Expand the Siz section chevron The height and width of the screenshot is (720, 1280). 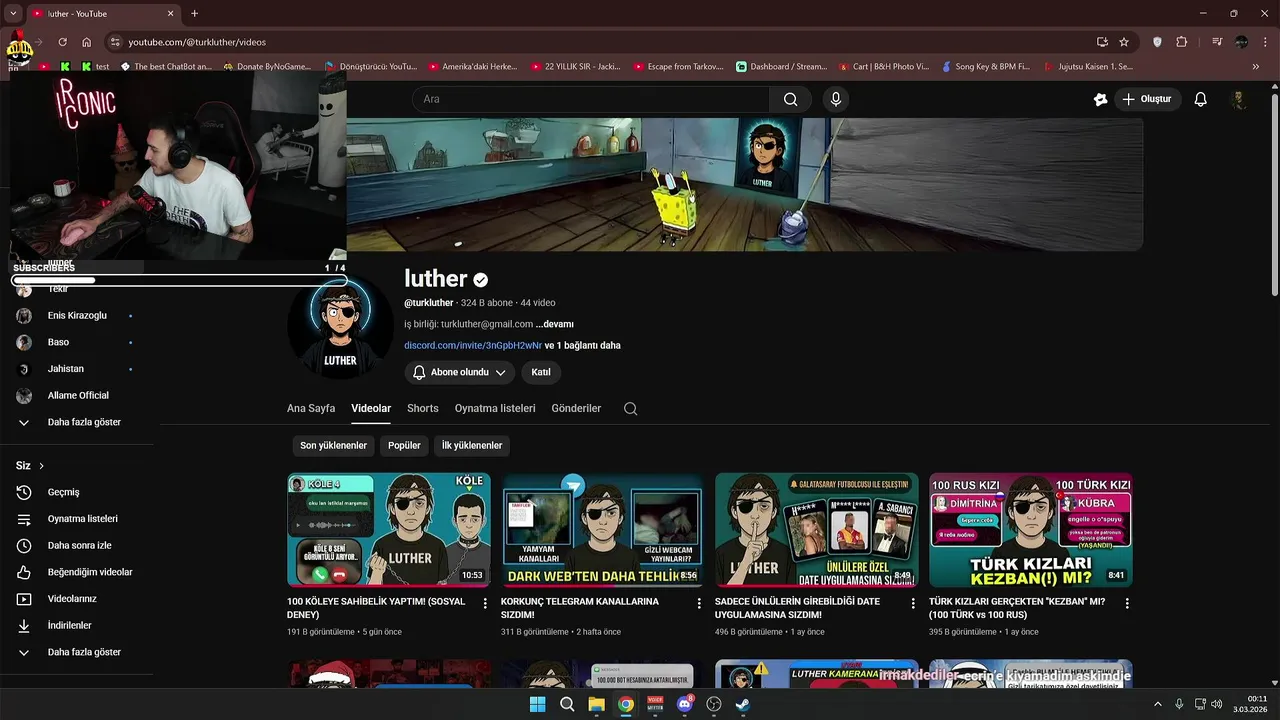[41, 466]
